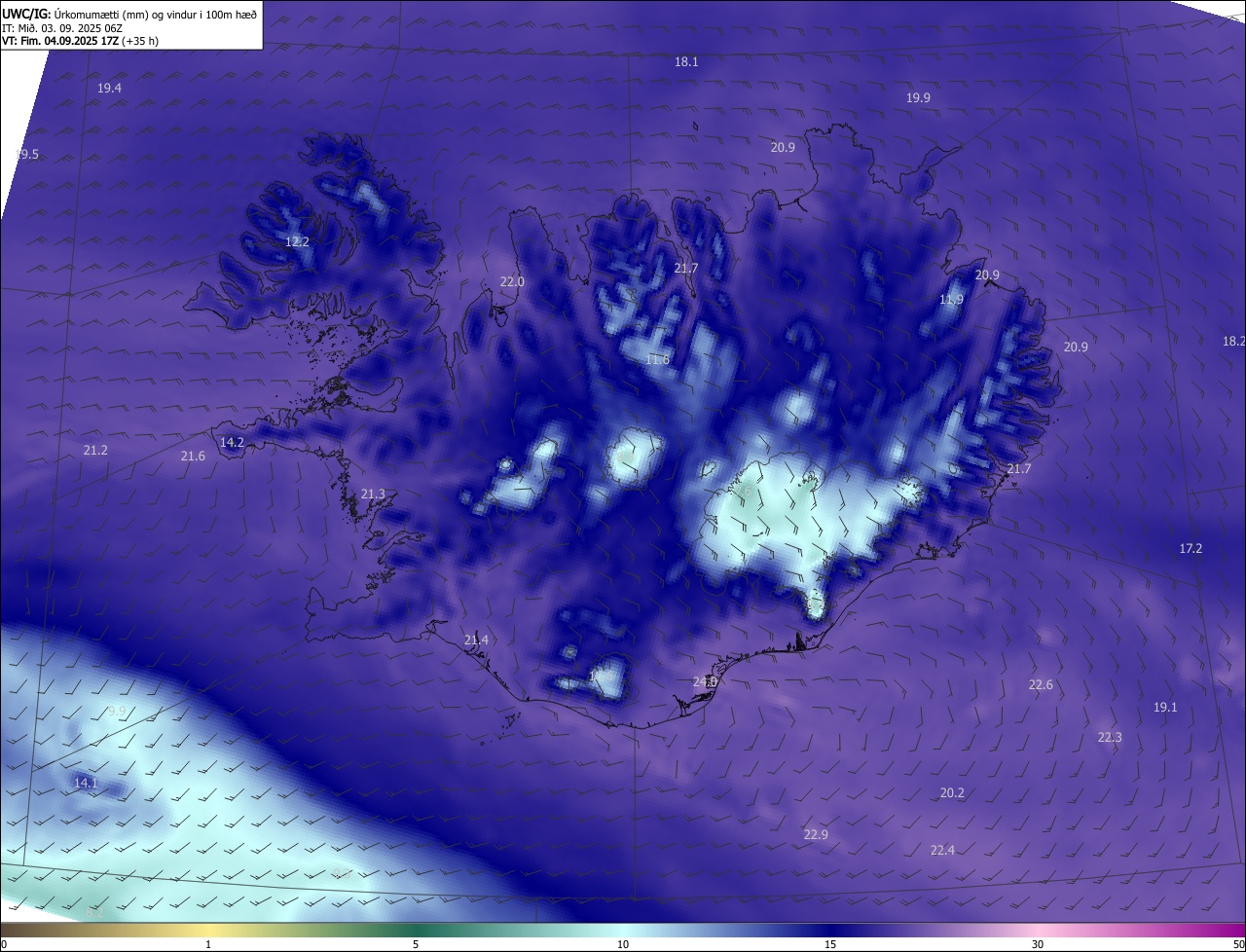This screenshot has width=1246, height=952.
Task: Click the 10 tick on the color scale
Action: [623, 944]
